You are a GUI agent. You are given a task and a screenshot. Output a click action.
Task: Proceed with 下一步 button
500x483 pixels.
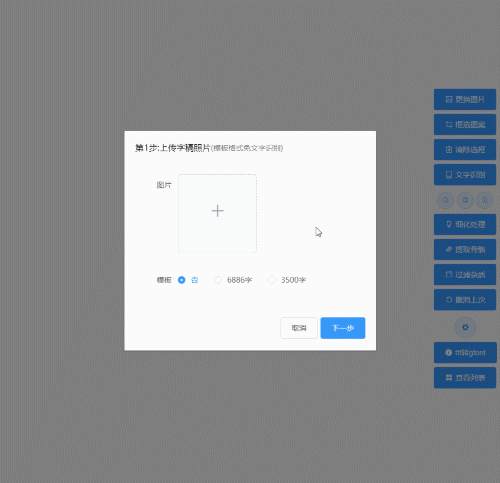tap(343, 328)
